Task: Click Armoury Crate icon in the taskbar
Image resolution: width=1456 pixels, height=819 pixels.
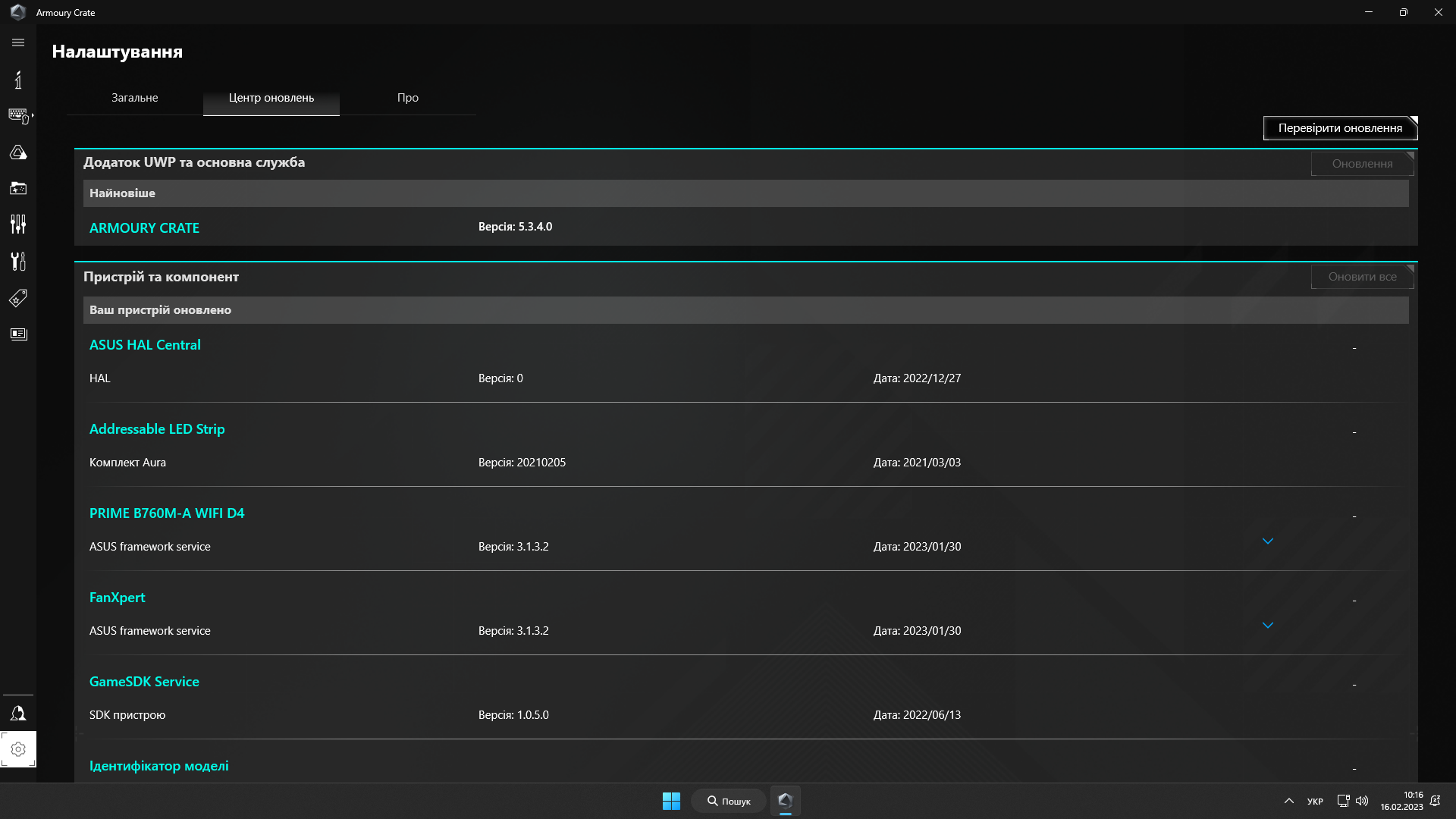Action: point(785,801)
